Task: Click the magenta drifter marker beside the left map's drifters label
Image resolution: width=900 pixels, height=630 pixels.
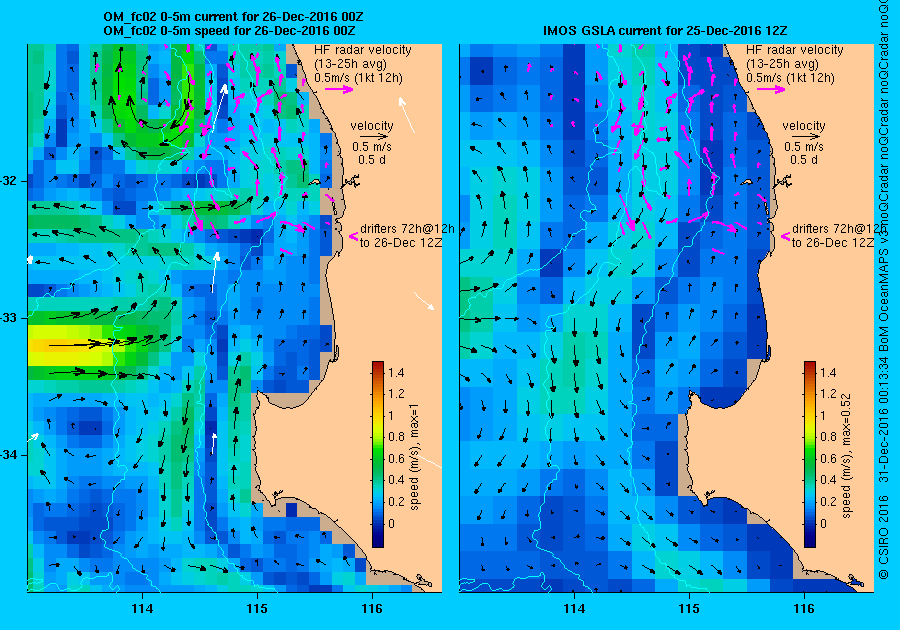Action: click(x=354, y=236)
